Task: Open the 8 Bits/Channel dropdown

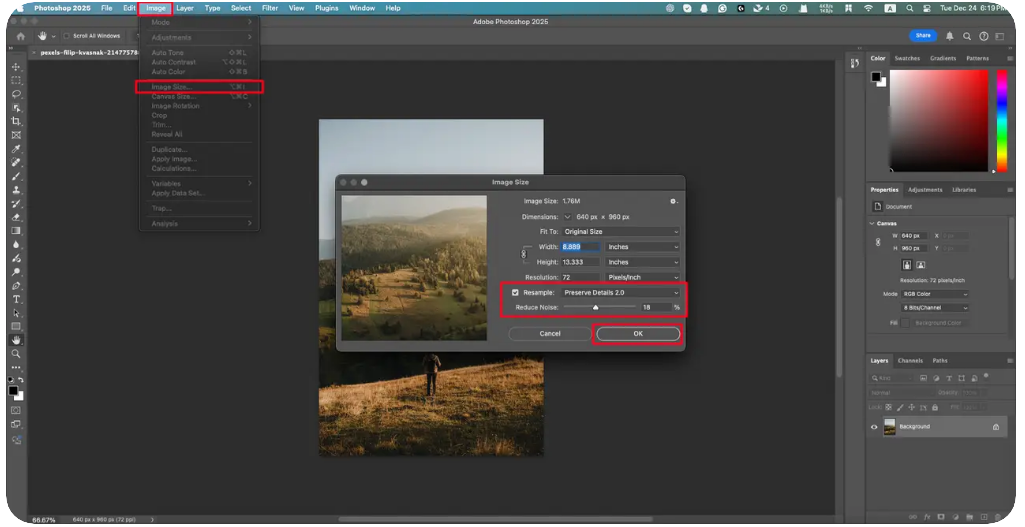Action: [934, 307]
